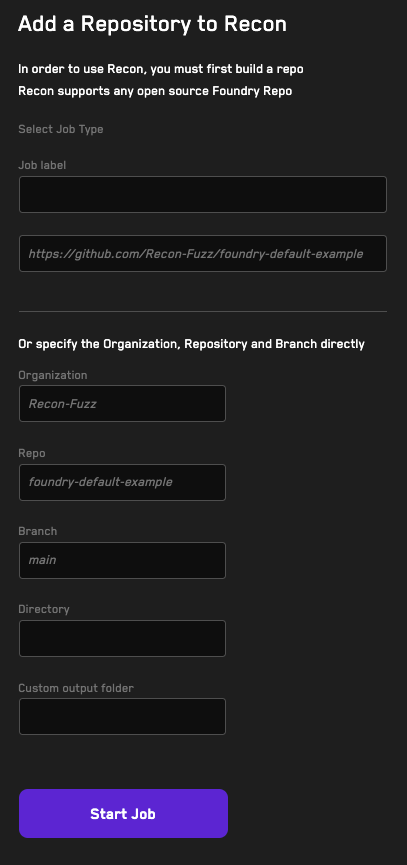Image resolution: width=407 pixels, height=865 pixels.
Task: Click the 'Organization' caption above its field
Action: tap(52, 375)
